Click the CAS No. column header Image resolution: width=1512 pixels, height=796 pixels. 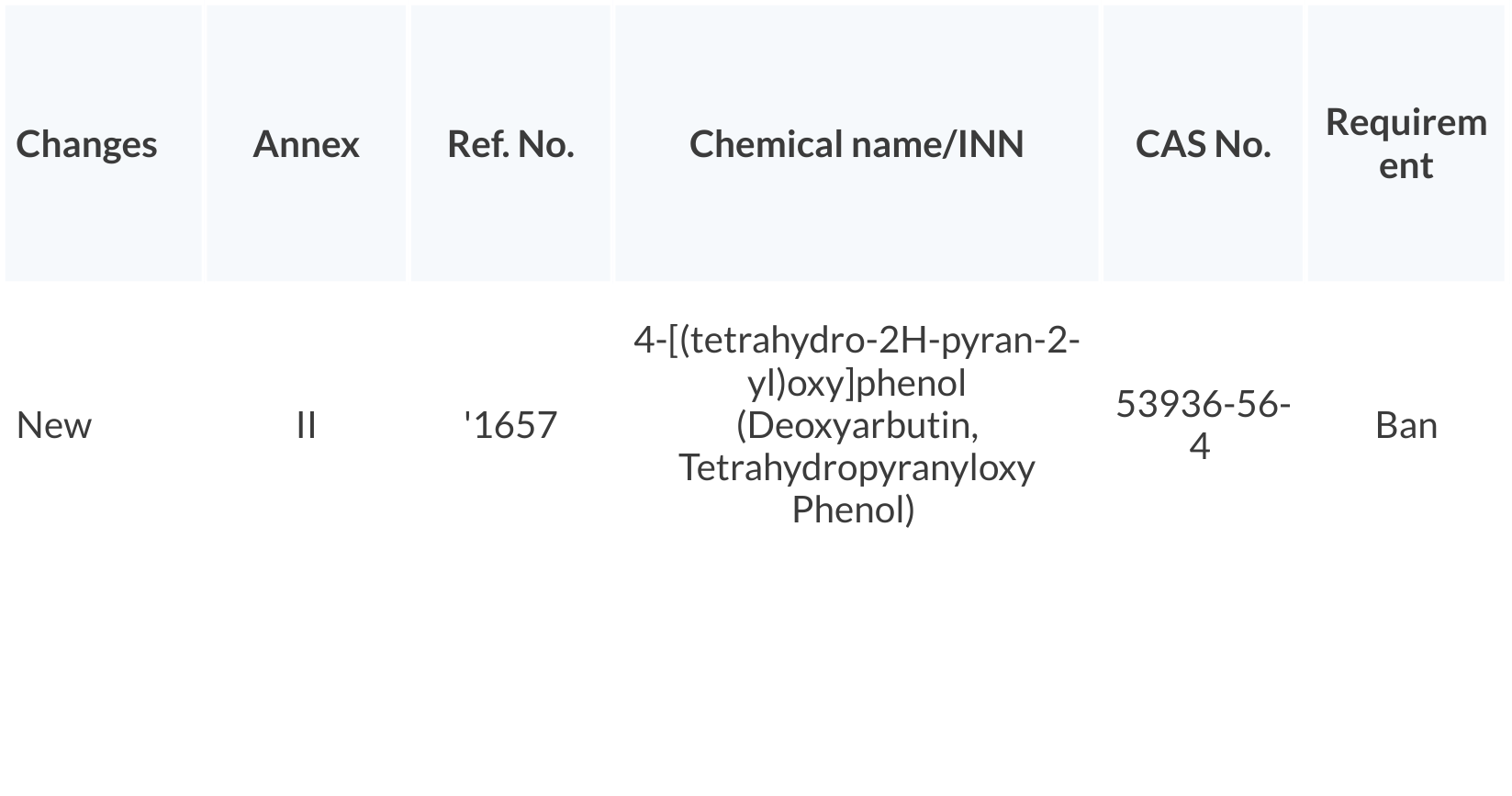pyautogui.click(x=1203, y=144)
